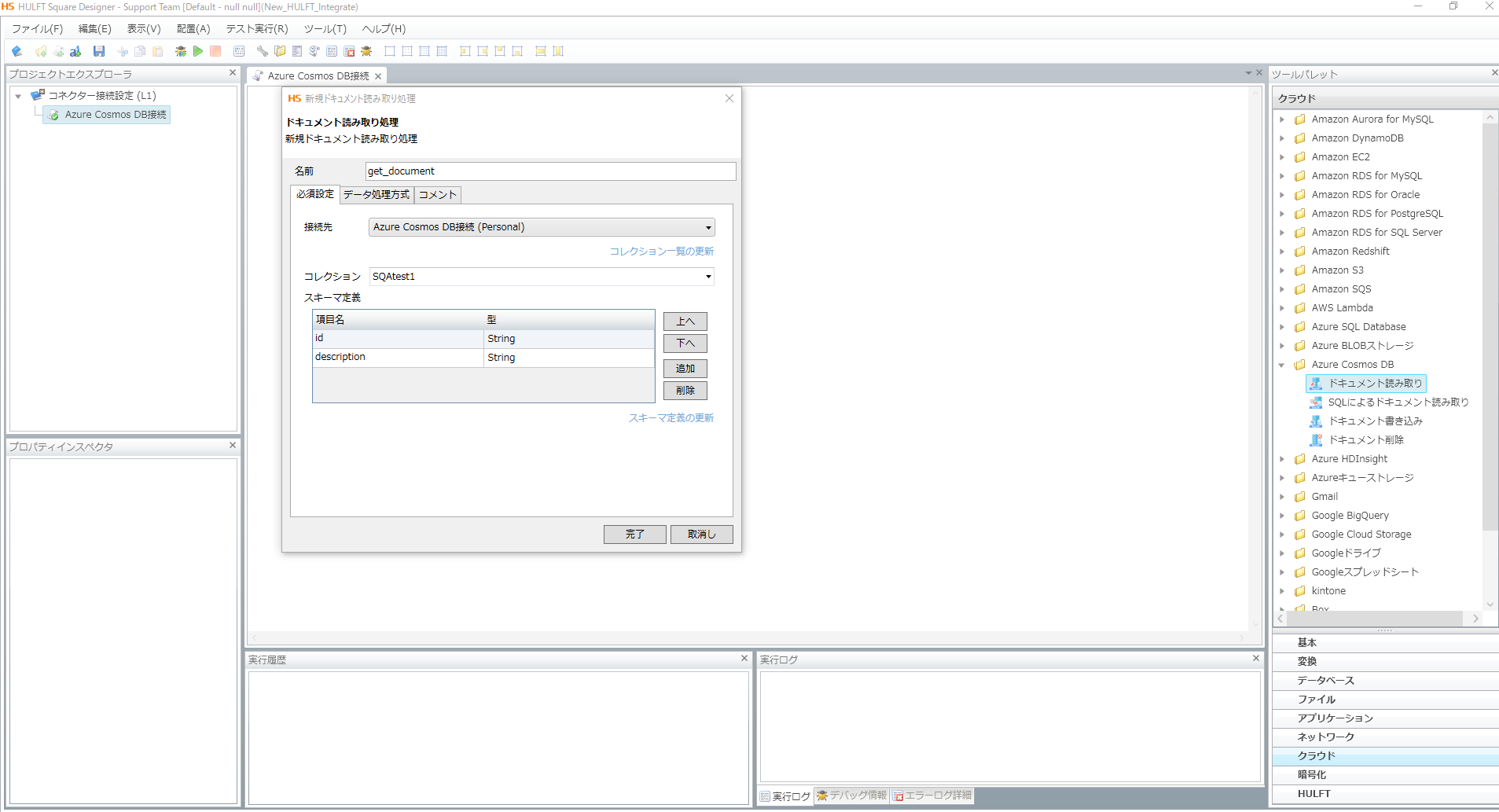The image size is (1499, 812).
Task: Switch to デバッグ情報 tab
Action: click(852, 795)
